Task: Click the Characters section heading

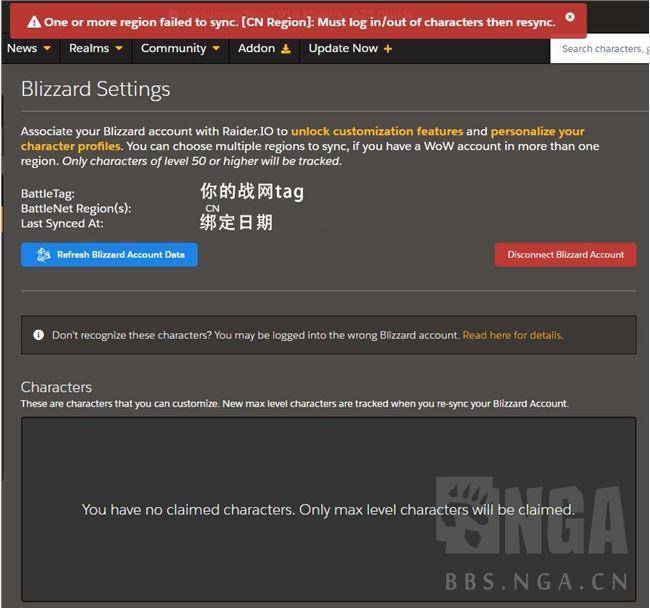Action: (56, 387)
